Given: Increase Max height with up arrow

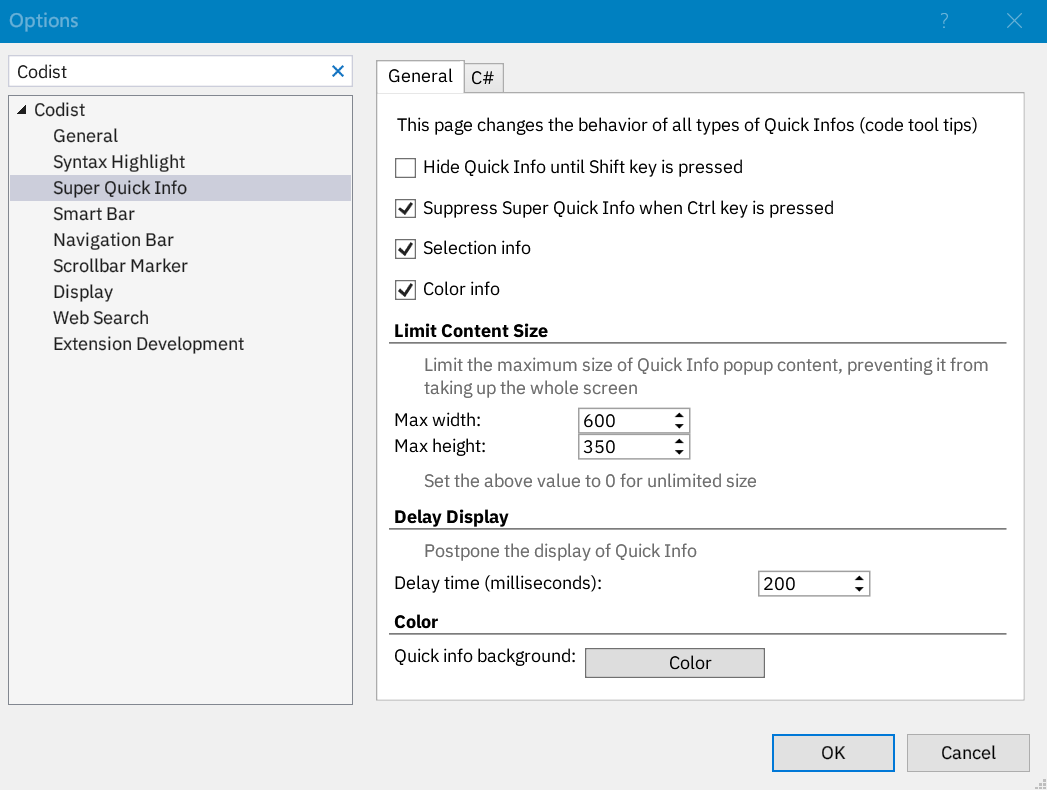Looking at the screenshot, I should point(679,441).
